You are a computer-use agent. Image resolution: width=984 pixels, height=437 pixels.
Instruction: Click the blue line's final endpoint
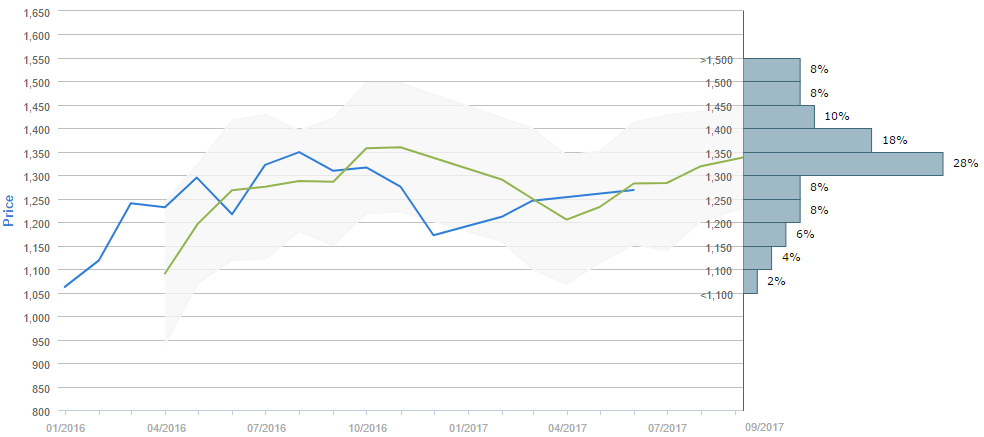click(633, 190)
